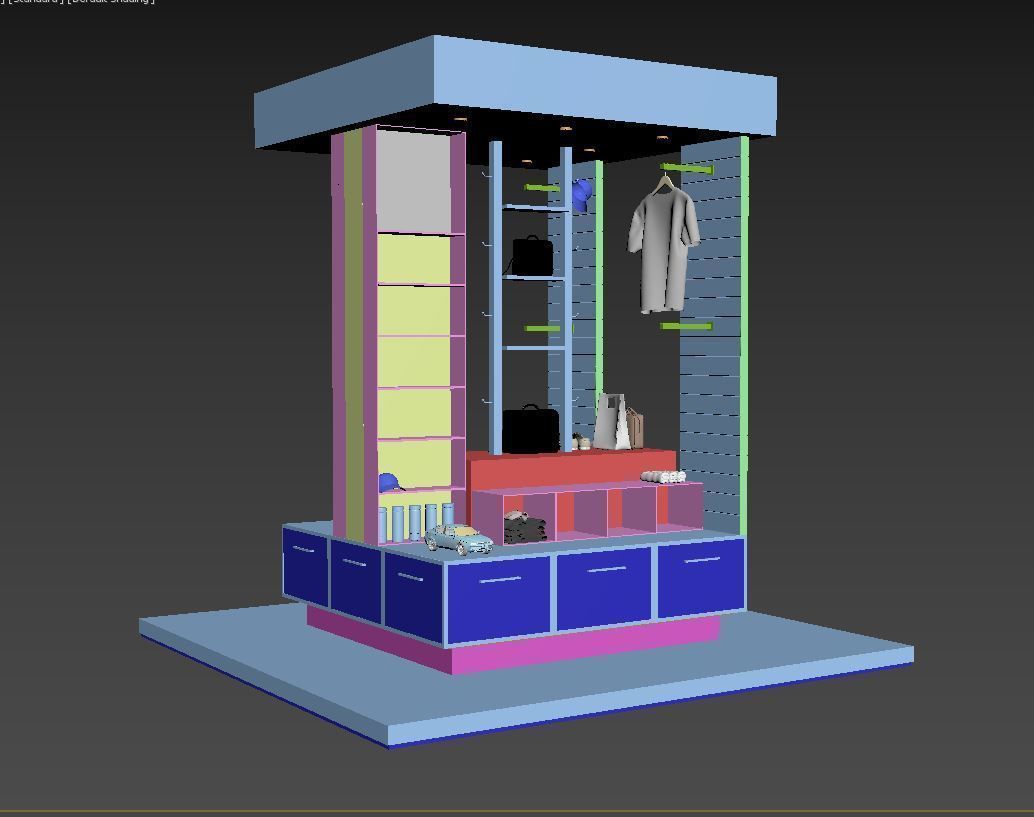Screen dimensions: 1034x817
Task: Select the hanging grey shirt model
Action: click(663, 249)
